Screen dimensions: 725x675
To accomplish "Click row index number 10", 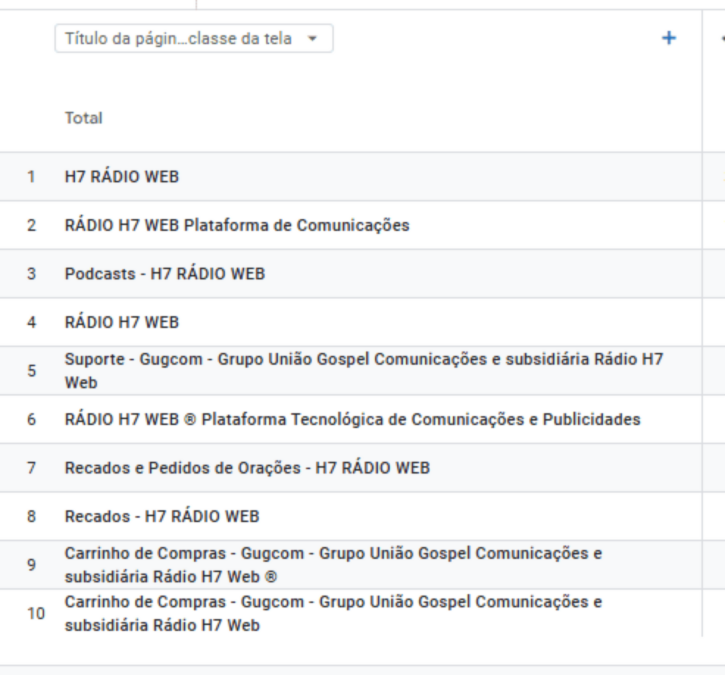I will (x=35, y=614).
